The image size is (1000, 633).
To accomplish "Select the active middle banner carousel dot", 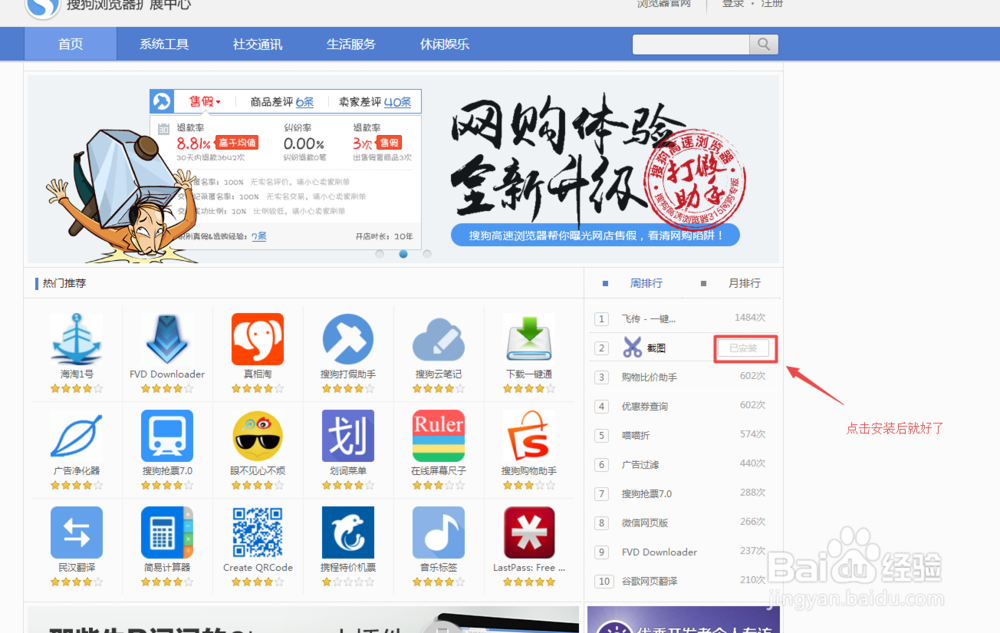I will 403,254.
